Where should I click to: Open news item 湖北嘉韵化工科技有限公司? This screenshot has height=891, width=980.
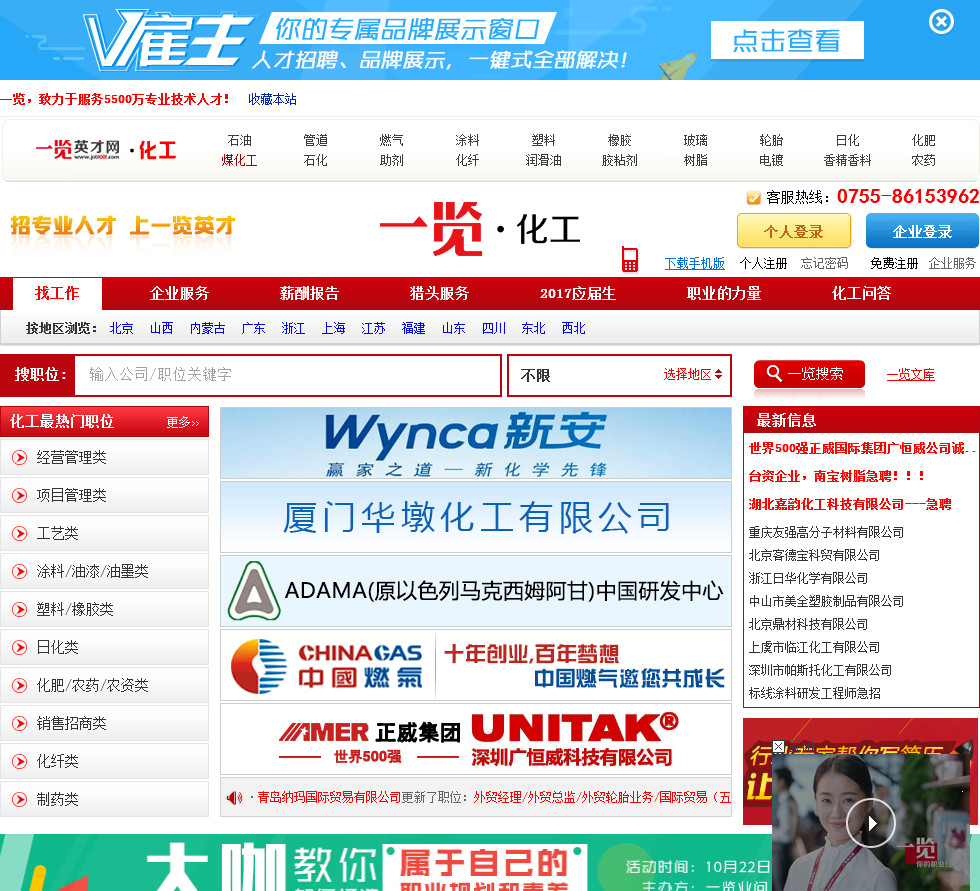[850, 504]
